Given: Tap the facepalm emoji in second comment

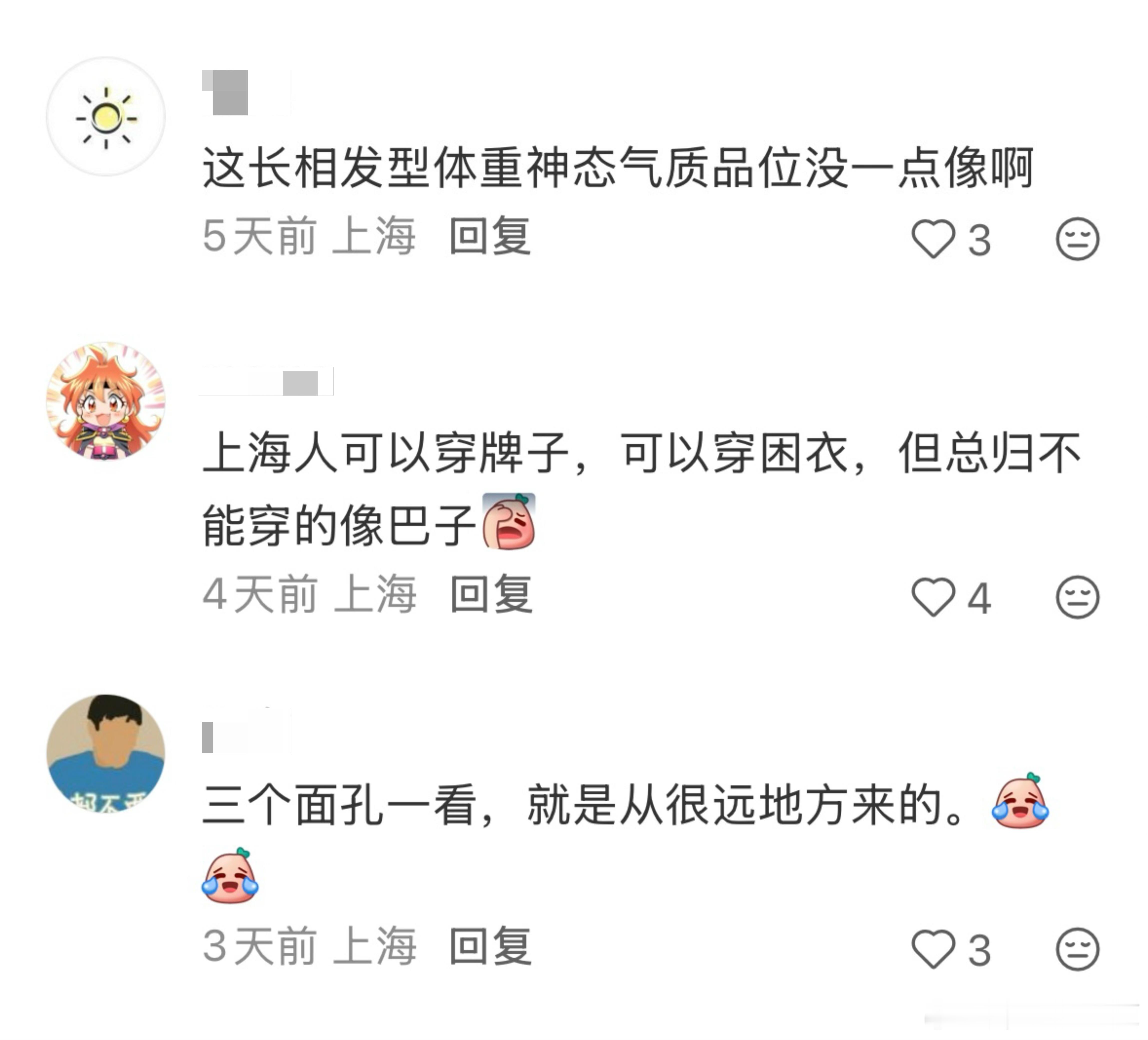Looking at the screenshot, I should pyautogui.click(x=508, y=521).
